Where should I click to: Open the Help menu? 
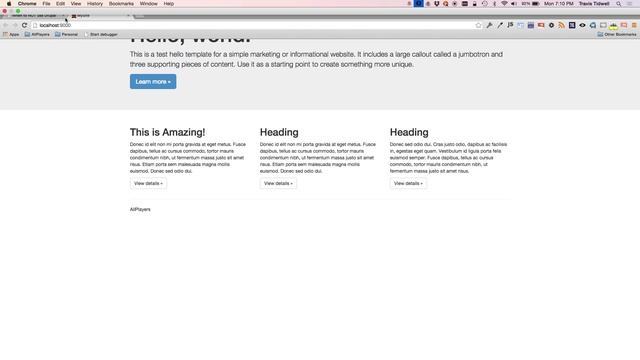click(x=169, y=4)
